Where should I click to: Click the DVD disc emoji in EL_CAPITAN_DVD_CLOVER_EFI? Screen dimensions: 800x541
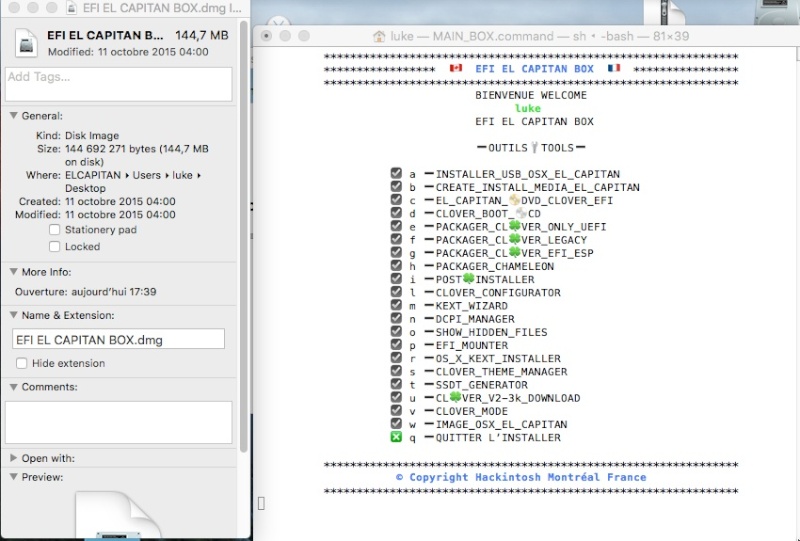click(514, 200)
